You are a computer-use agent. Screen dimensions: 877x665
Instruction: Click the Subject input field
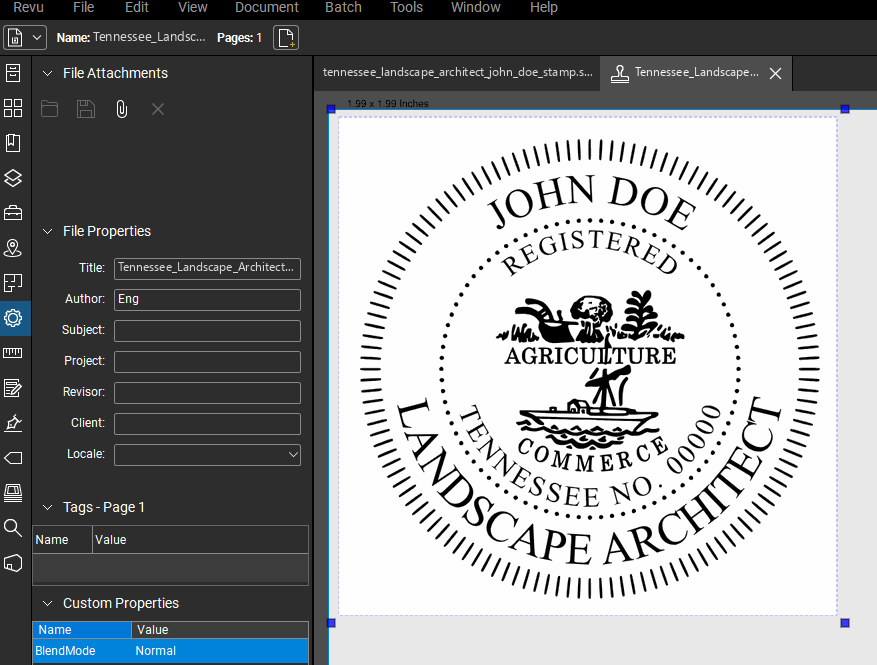[x=207, y=331]
